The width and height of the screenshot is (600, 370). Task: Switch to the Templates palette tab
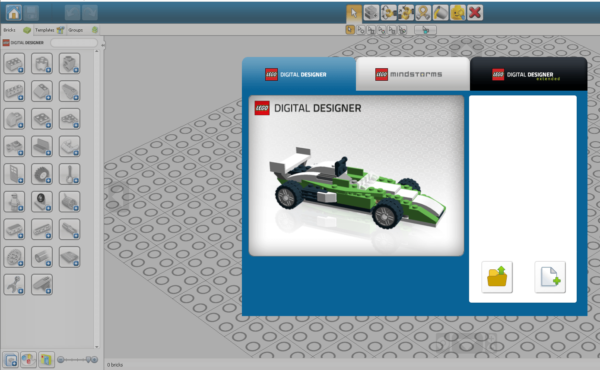[49, 30]
